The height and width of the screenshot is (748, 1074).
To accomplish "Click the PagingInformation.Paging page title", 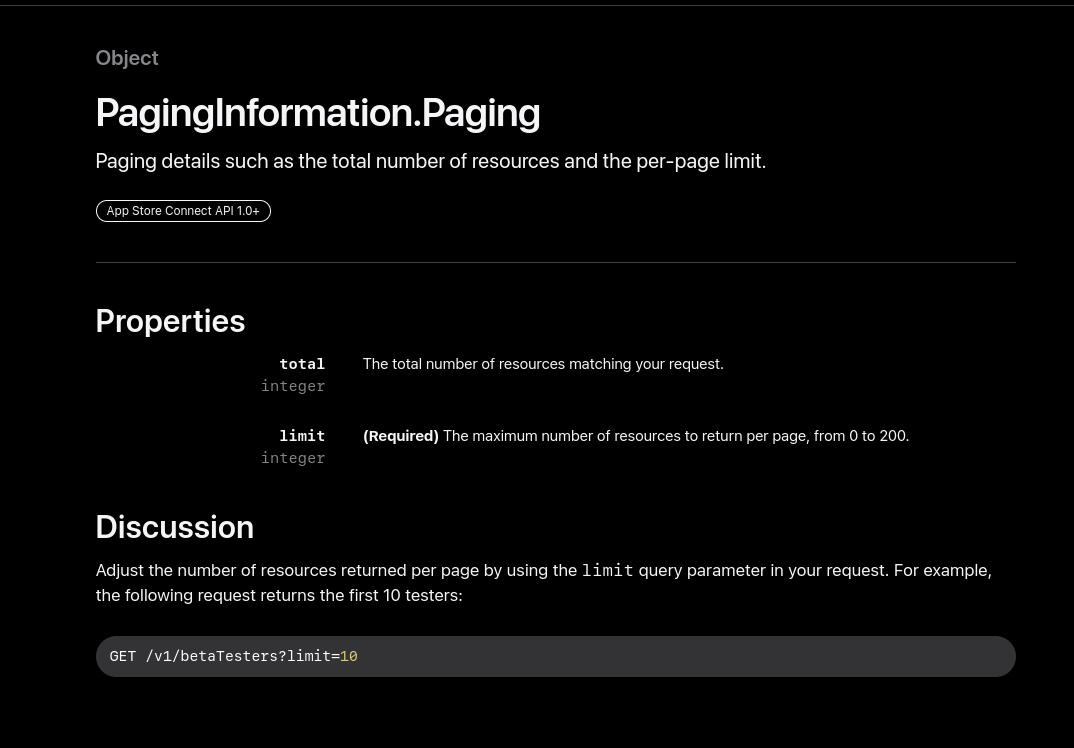I will tap(317, 113).
